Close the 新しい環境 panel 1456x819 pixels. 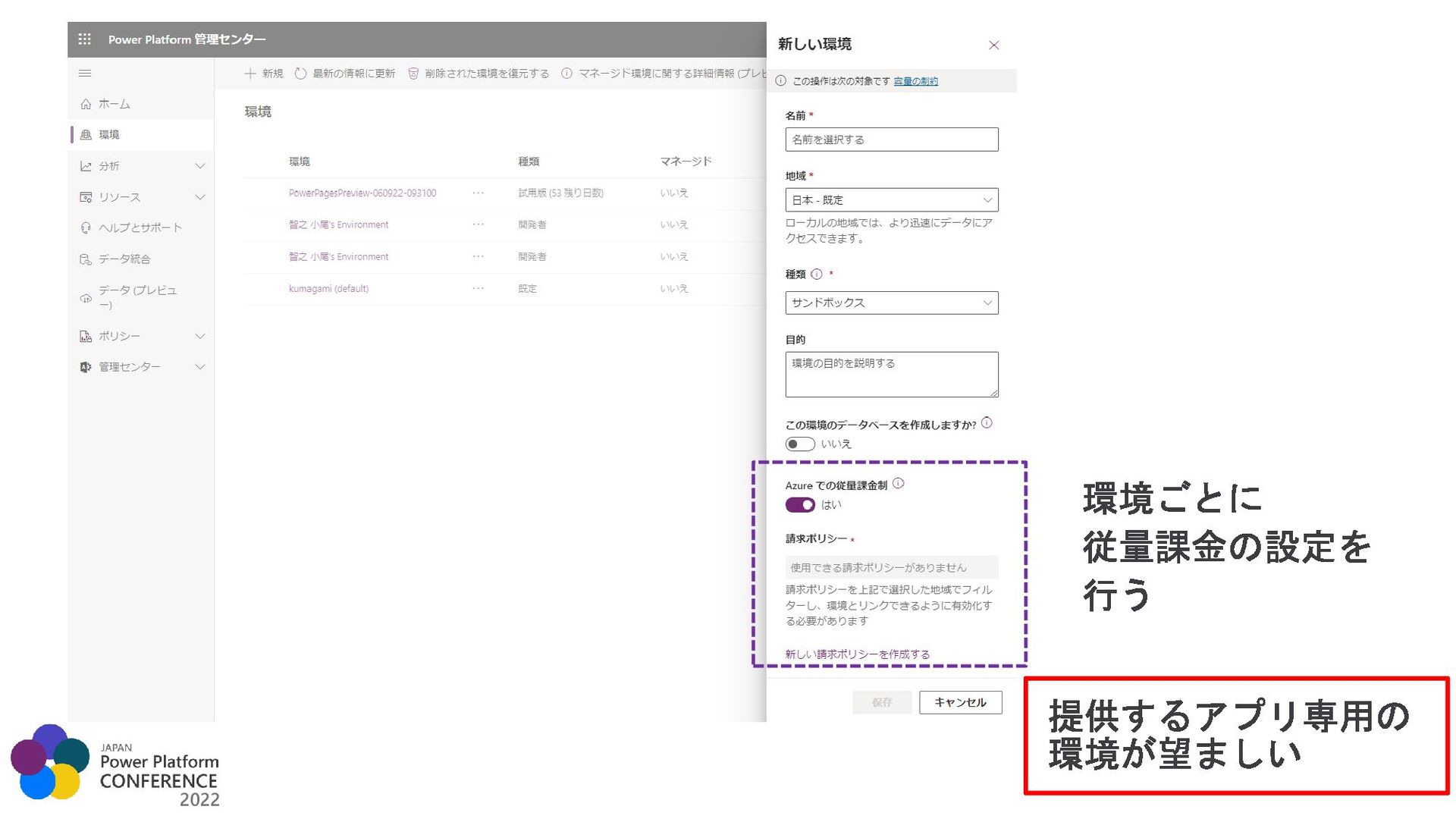pos(993,45)
